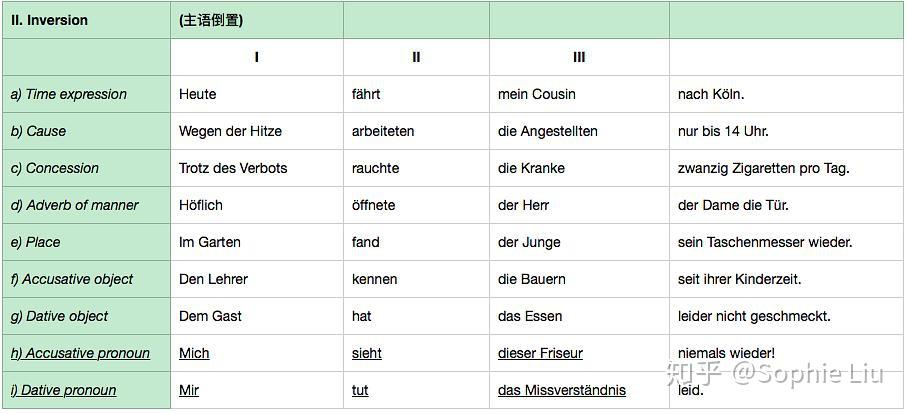Viewport: 907px width, 414px height.
Task: Click the underlined 'i) Dative pronoun' label
Action: click(63, 390)
